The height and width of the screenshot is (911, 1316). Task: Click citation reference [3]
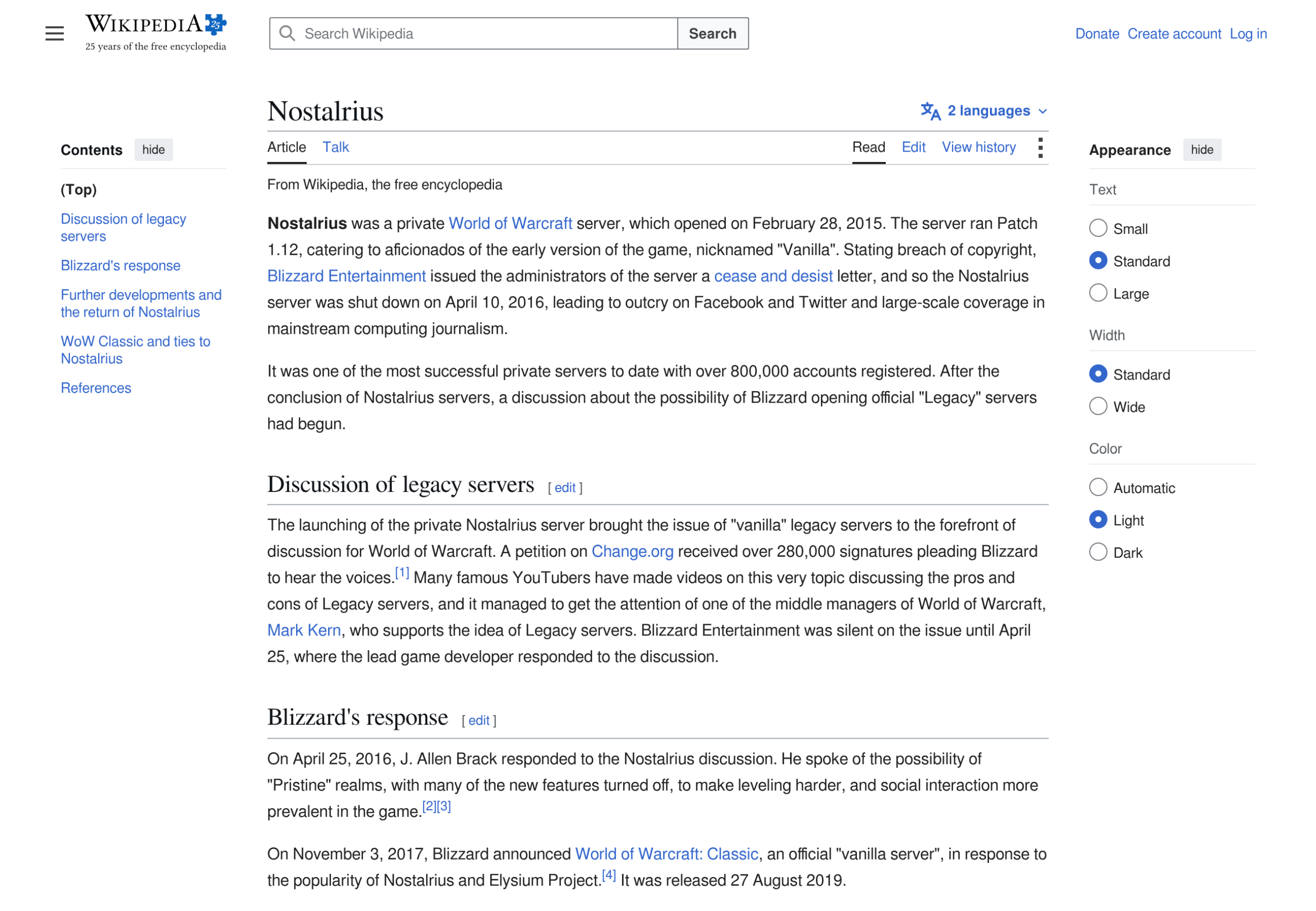point(444,807)
